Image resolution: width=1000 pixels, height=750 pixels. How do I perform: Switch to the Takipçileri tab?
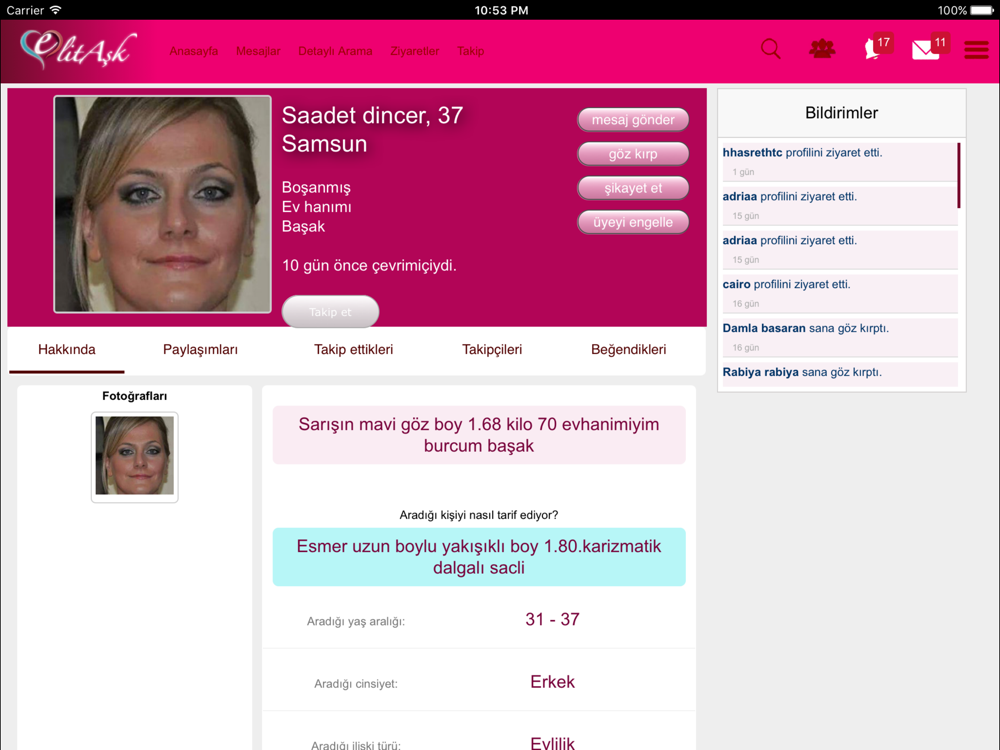[492, 349]
